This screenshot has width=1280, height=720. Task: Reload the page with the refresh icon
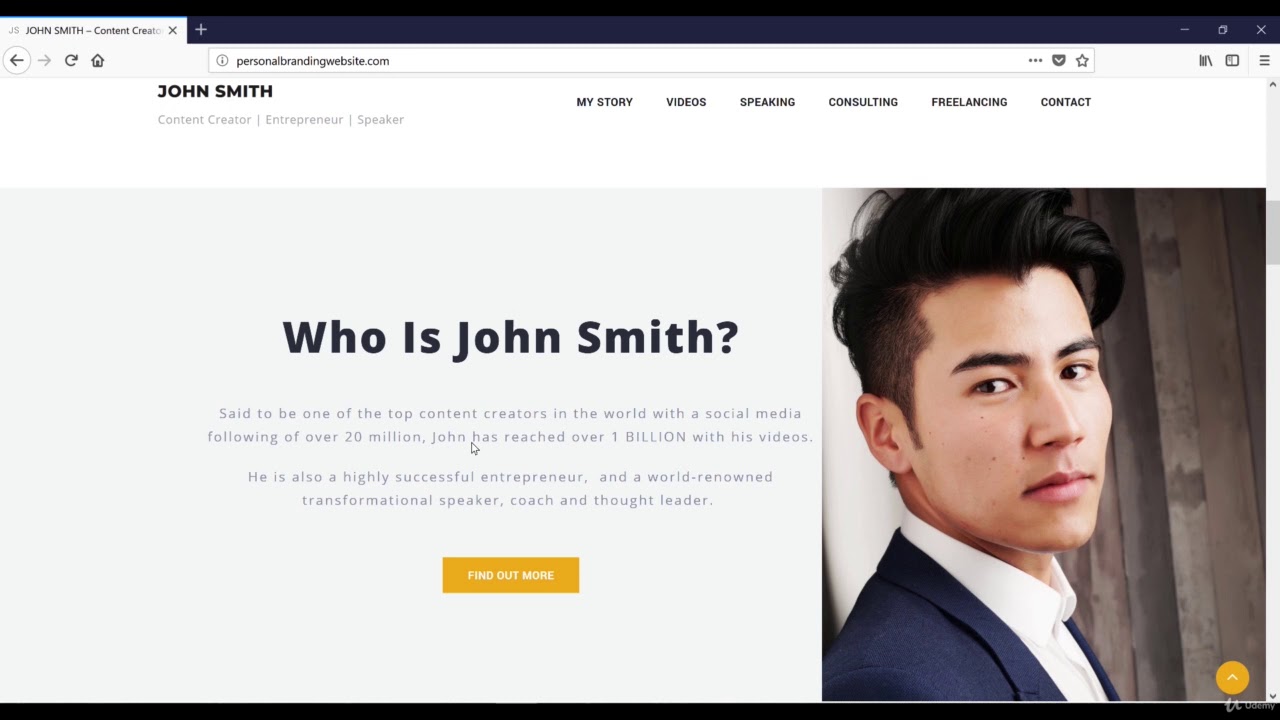tap(71, 61)
